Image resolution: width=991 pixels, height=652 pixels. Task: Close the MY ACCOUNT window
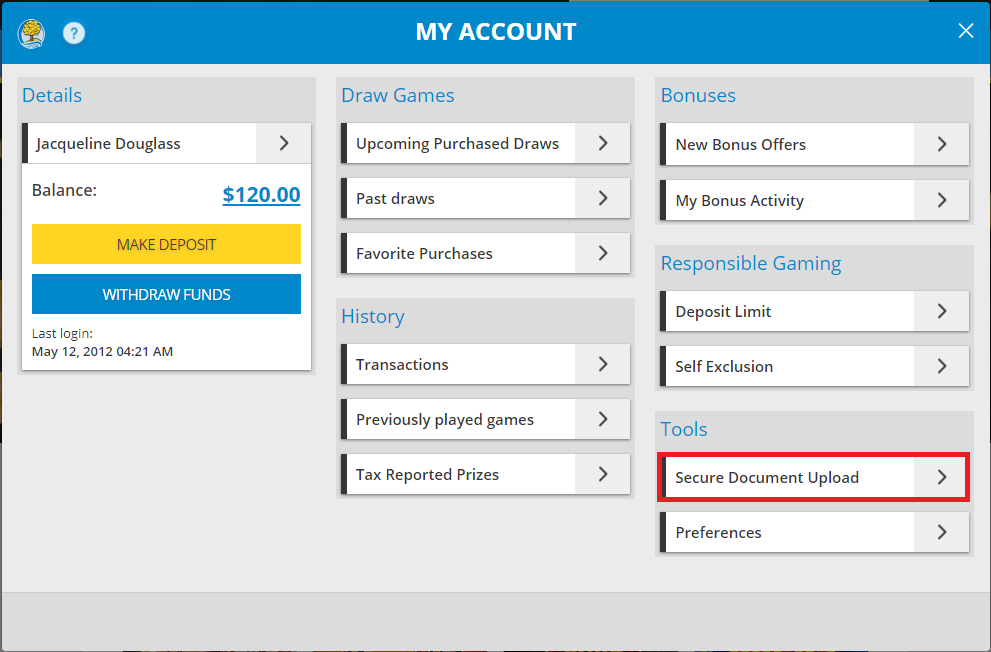coord(965,31)
